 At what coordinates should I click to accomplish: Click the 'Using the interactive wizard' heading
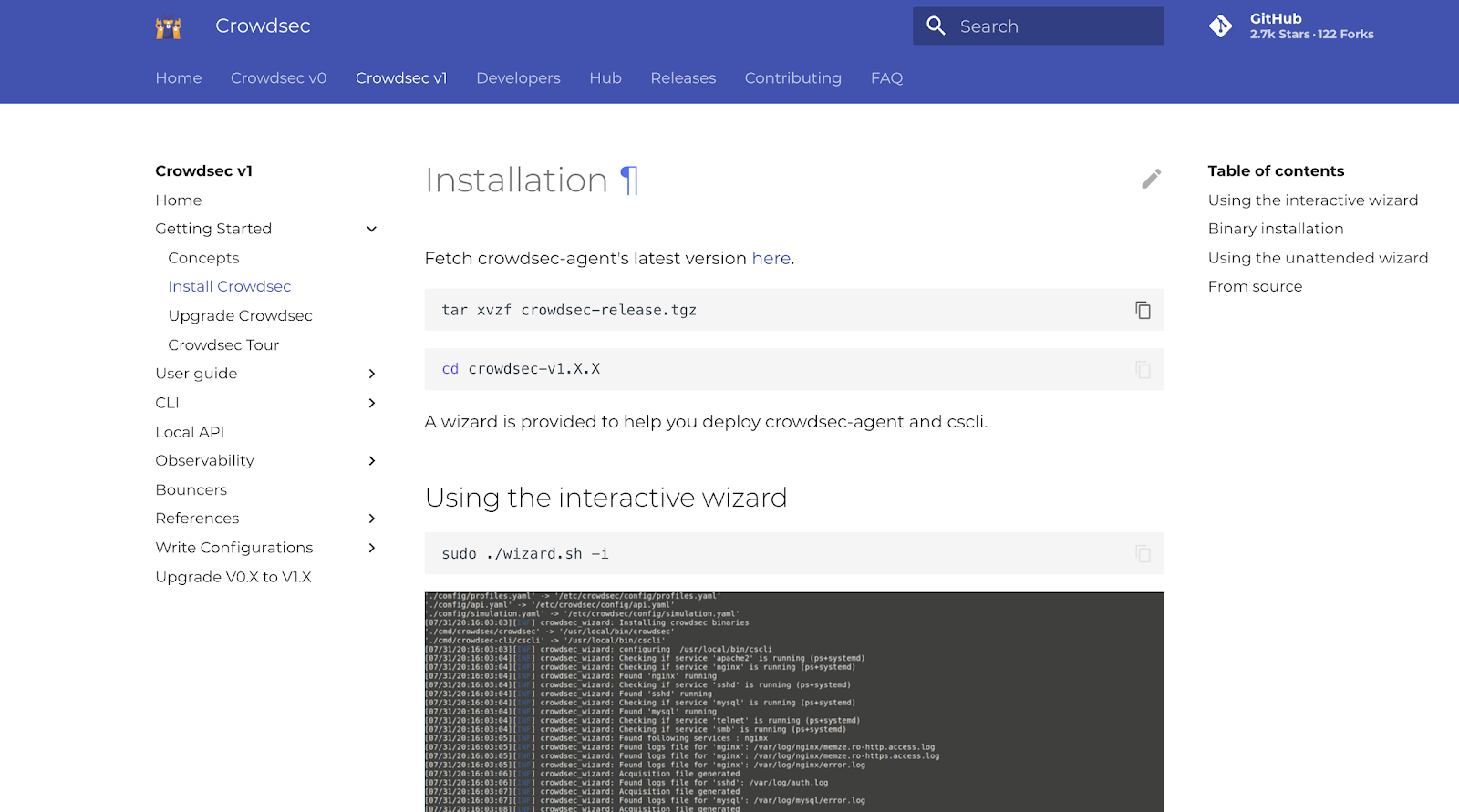coord(605,498)
